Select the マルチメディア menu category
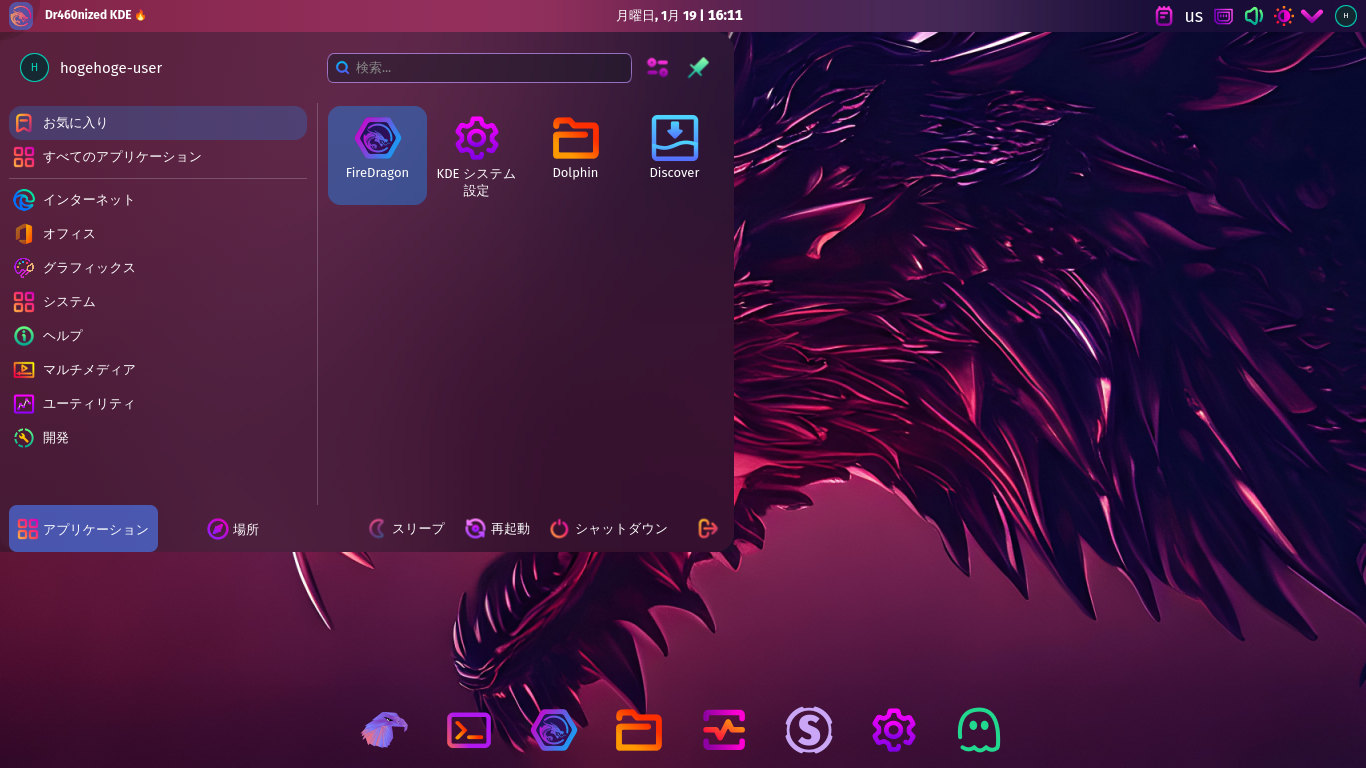 coord(90,369)
